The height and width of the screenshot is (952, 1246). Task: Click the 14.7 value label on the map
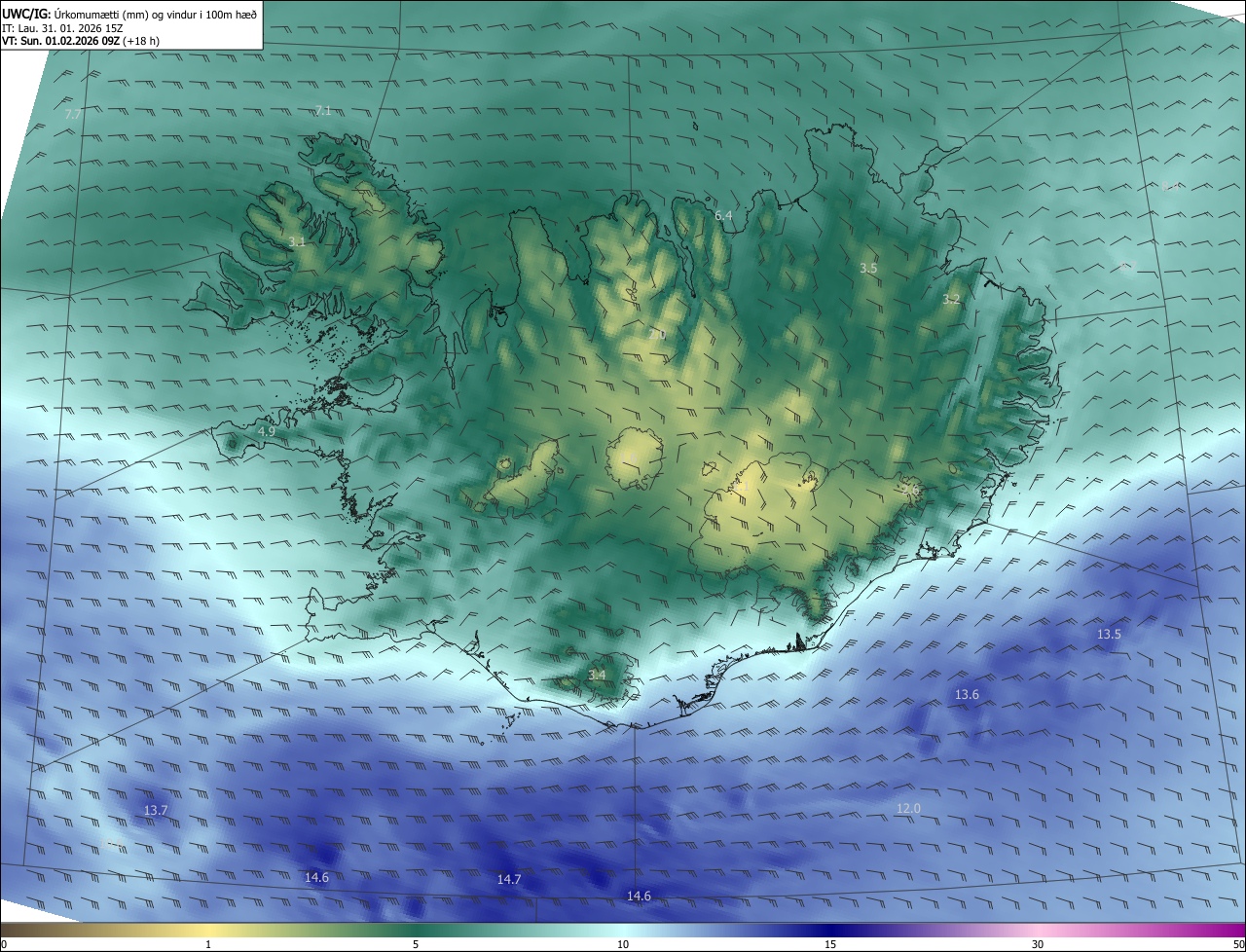coord(509,879)
